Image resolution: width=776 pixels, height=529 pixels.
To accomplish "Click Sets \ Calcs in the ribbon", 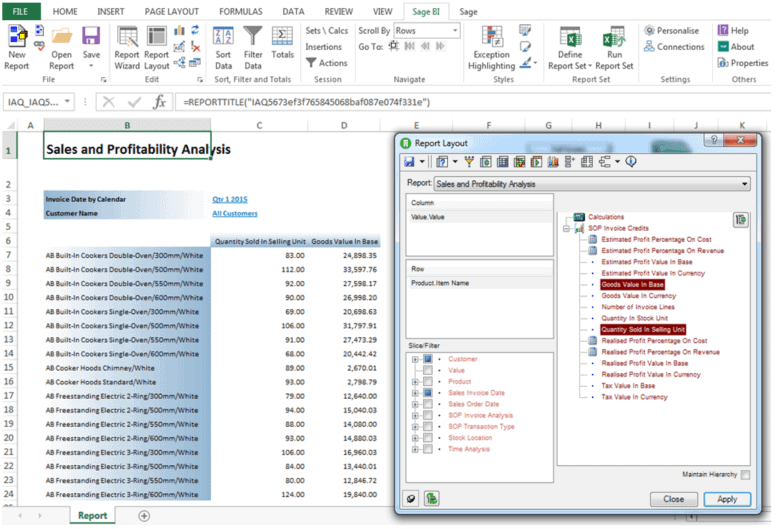I will [327, 31].
